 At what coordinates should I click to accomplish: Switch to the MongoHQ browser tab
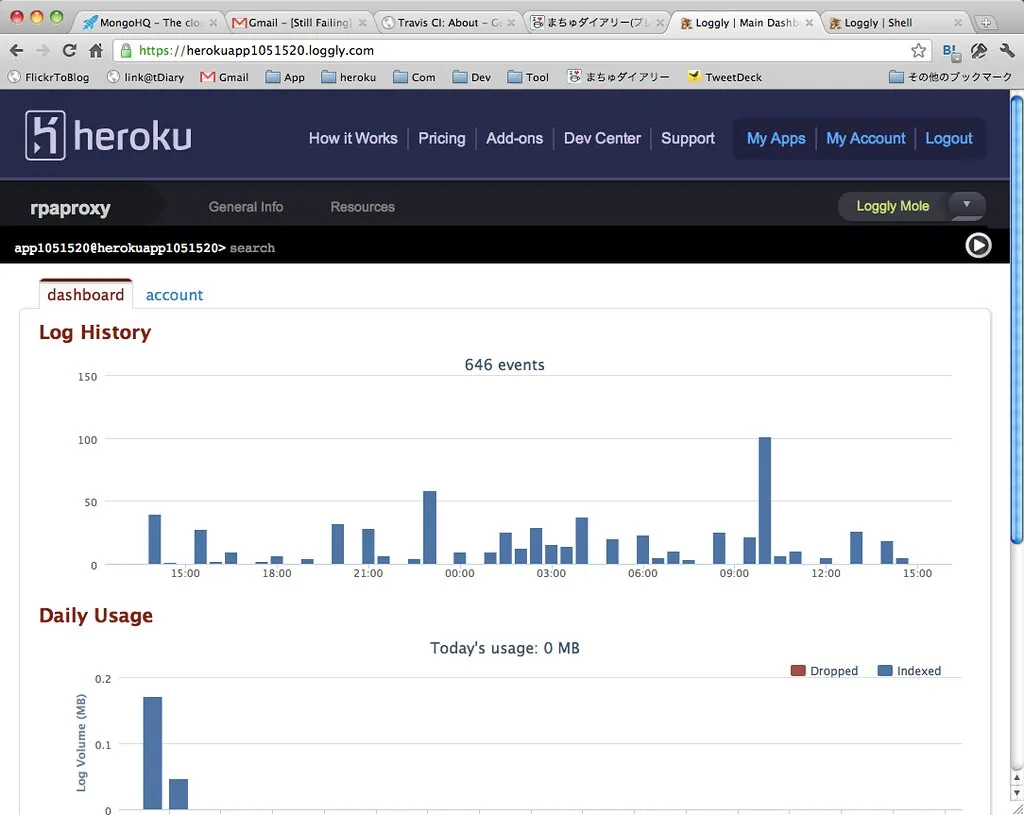(x=149, y=23)
